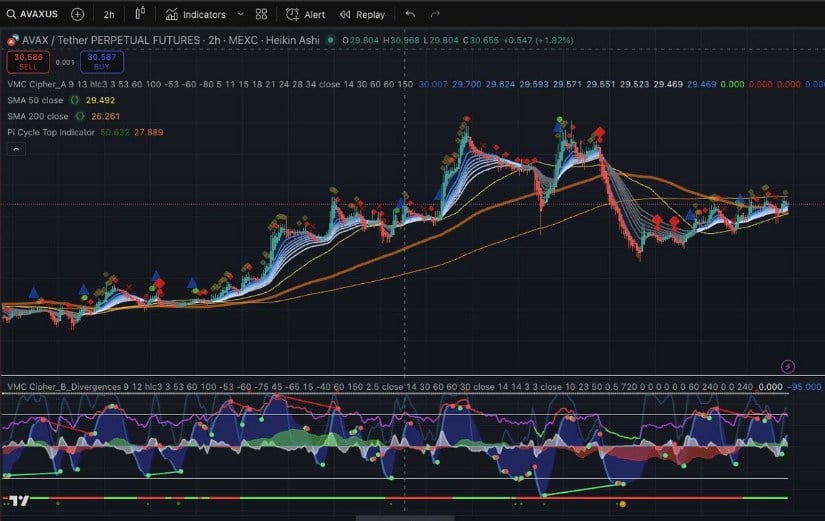
Task: Click the TradingView logo at bottom left
Action: [x=16, y=499]
